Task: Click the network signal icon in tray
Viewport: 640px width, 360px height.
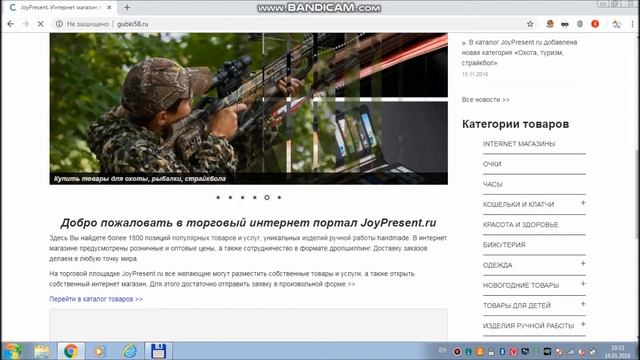Action: [x=570, y=351]
